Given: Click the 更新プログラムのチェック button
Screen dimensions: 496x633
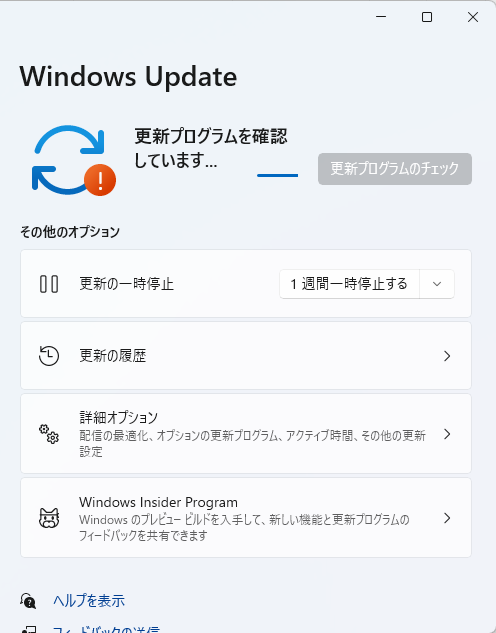Looking at the screenshot, I should tap(395, 169).
